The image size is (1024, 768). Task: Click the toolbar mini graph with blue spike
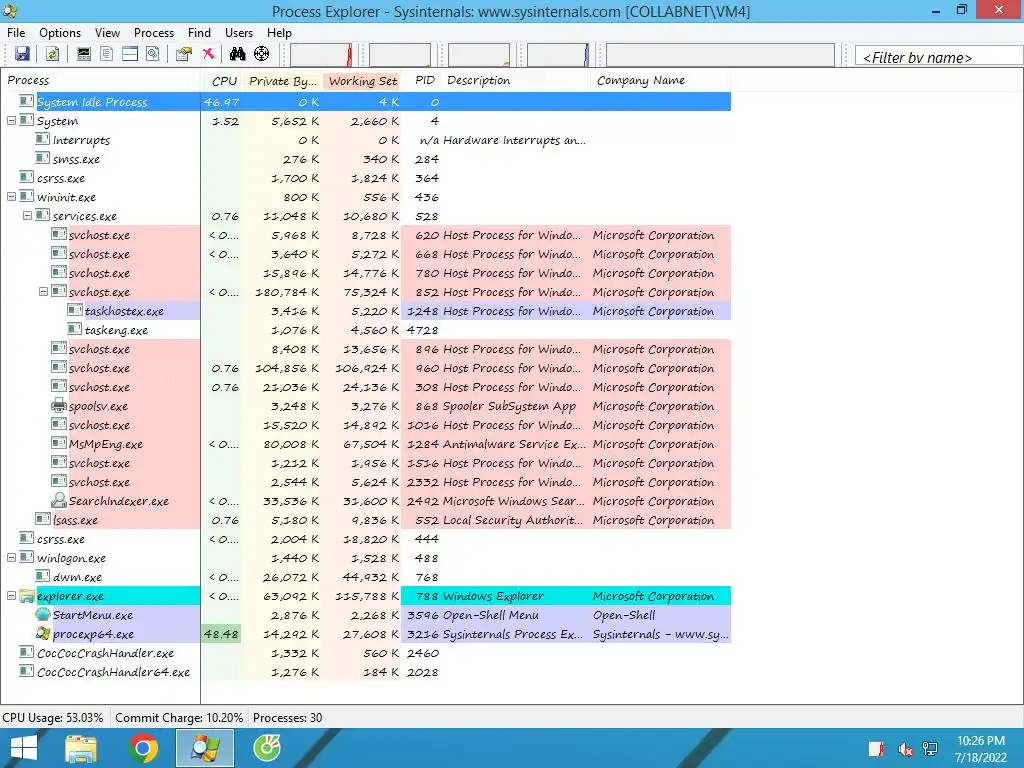coord(558,55)
